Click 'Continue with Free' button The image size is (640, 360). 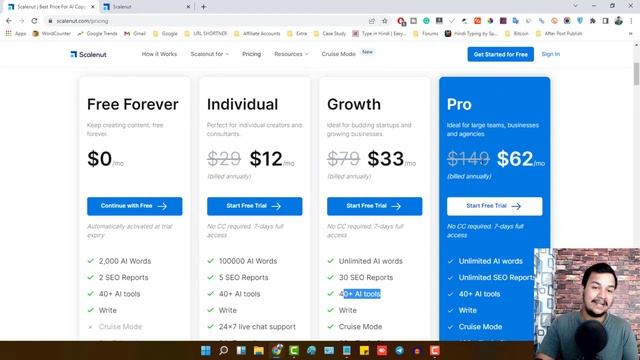click(134, 206)
